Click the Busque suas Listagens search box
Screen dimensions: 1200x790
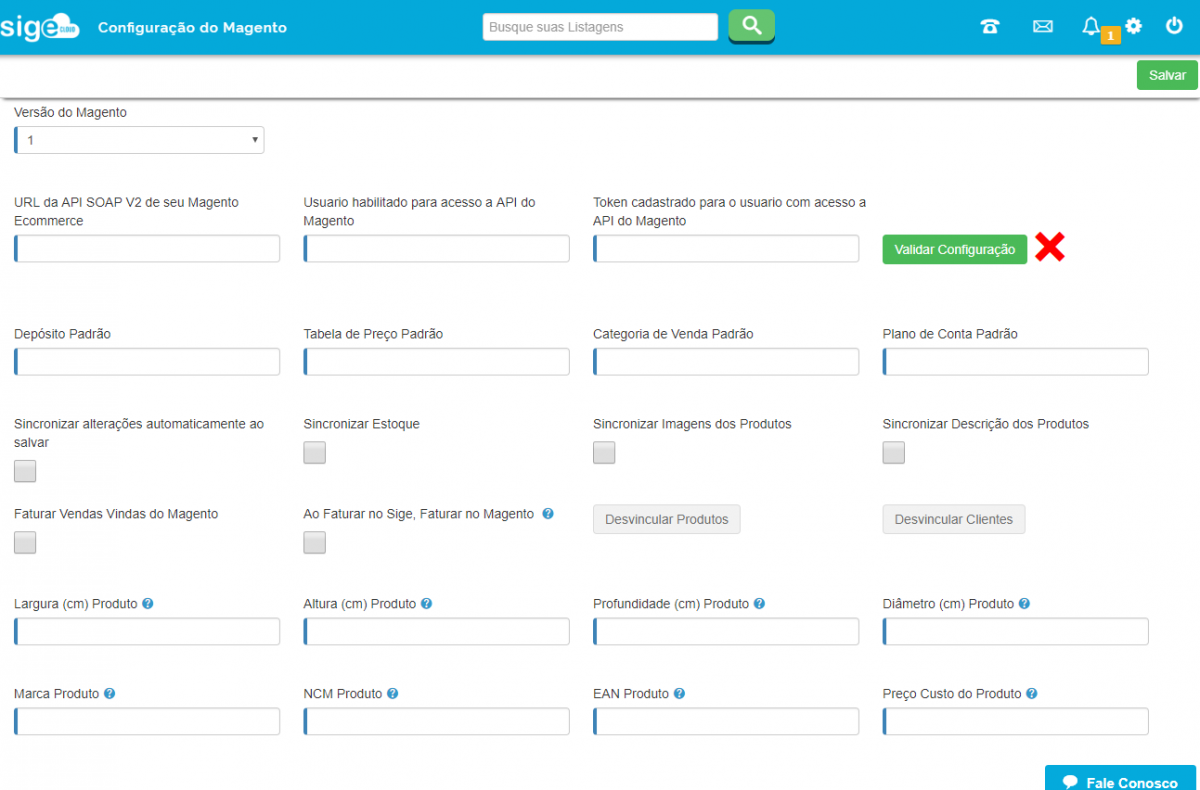point(600,27)
